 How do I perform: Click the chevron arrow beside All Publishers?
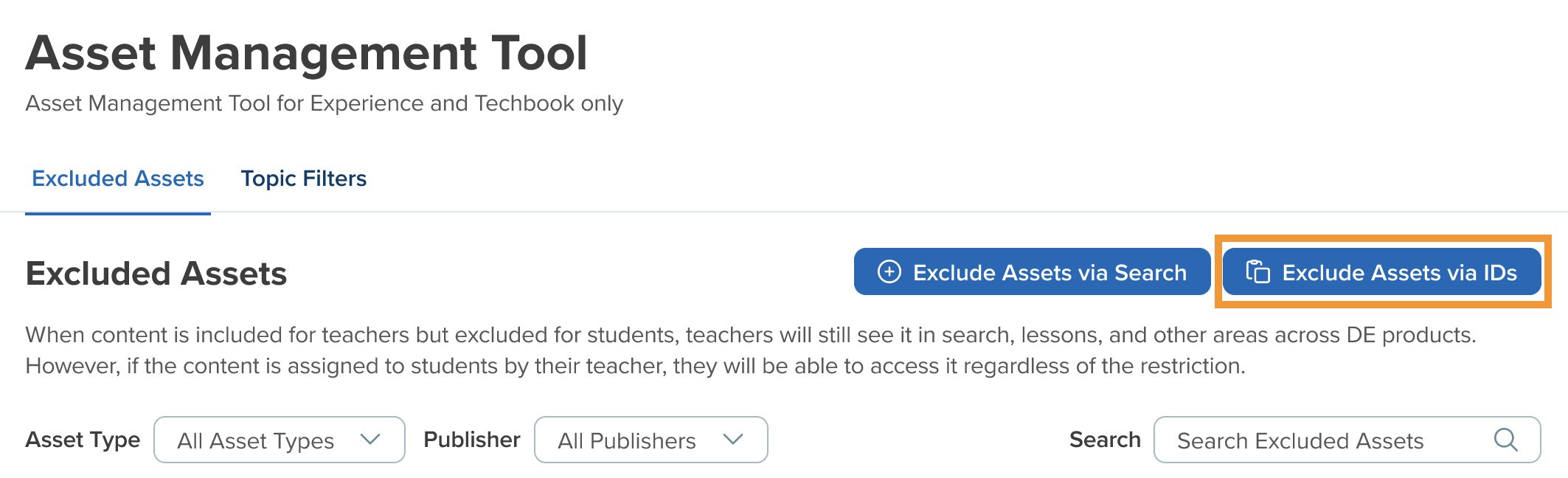click(733, 440)
